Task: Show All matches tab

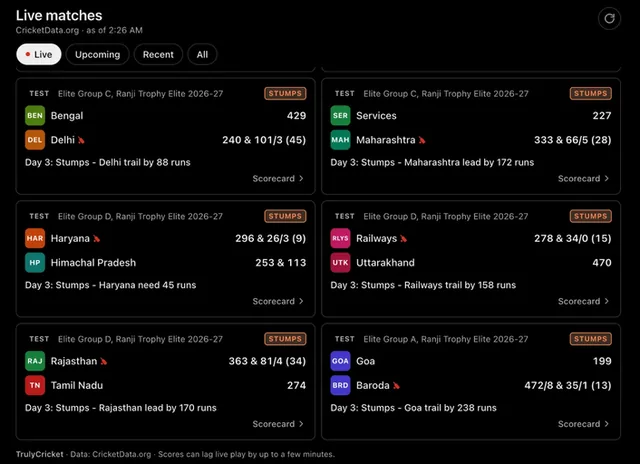Action: (202, 54)
